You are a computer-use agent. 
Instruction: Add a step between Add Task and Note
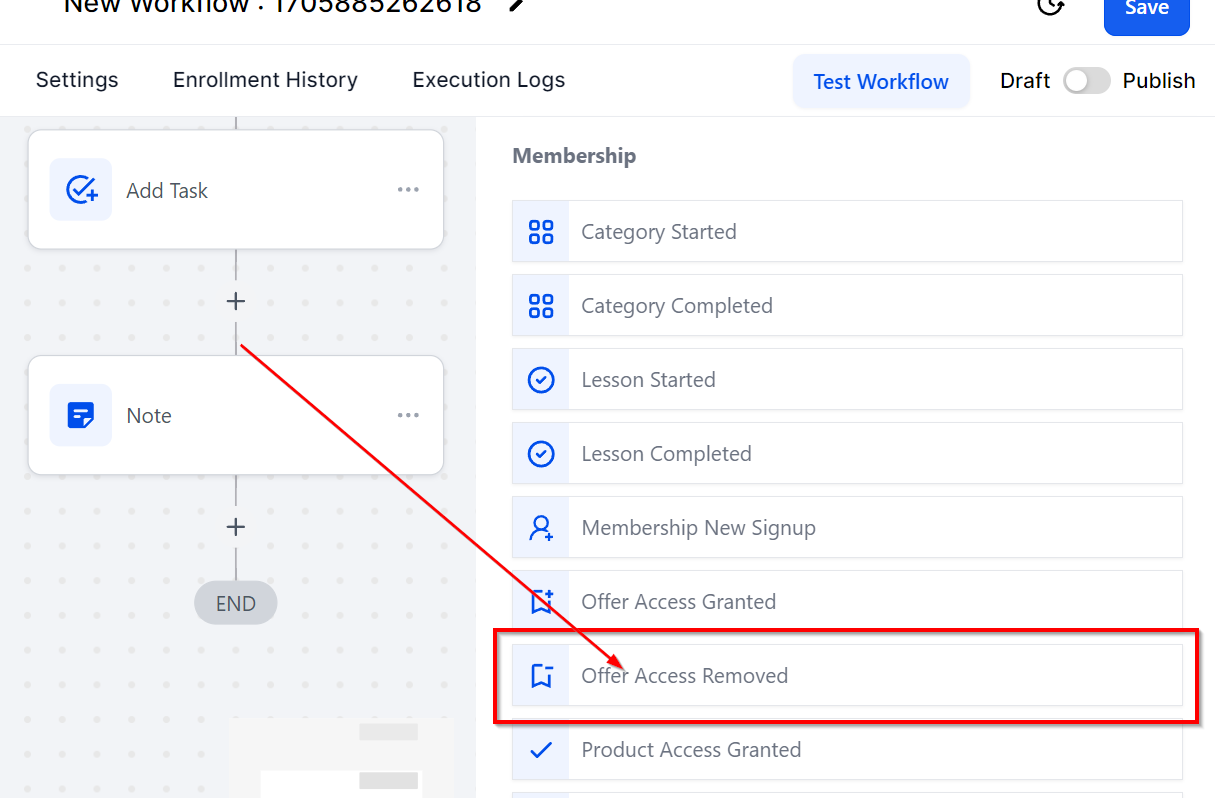(x=236, y=301)
